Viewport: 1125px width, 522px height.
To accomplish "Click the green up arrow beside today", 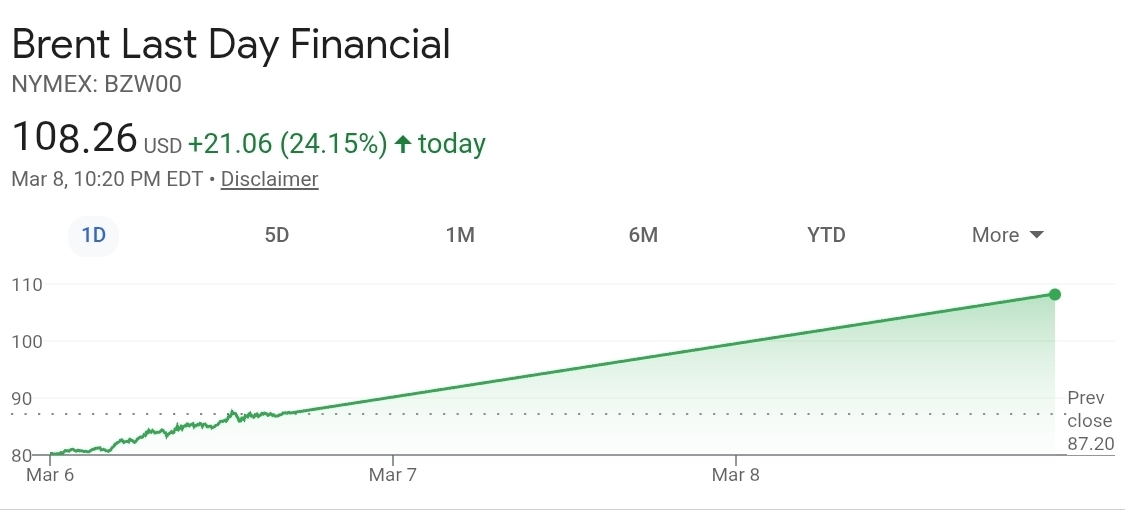I will coord(403,144).
